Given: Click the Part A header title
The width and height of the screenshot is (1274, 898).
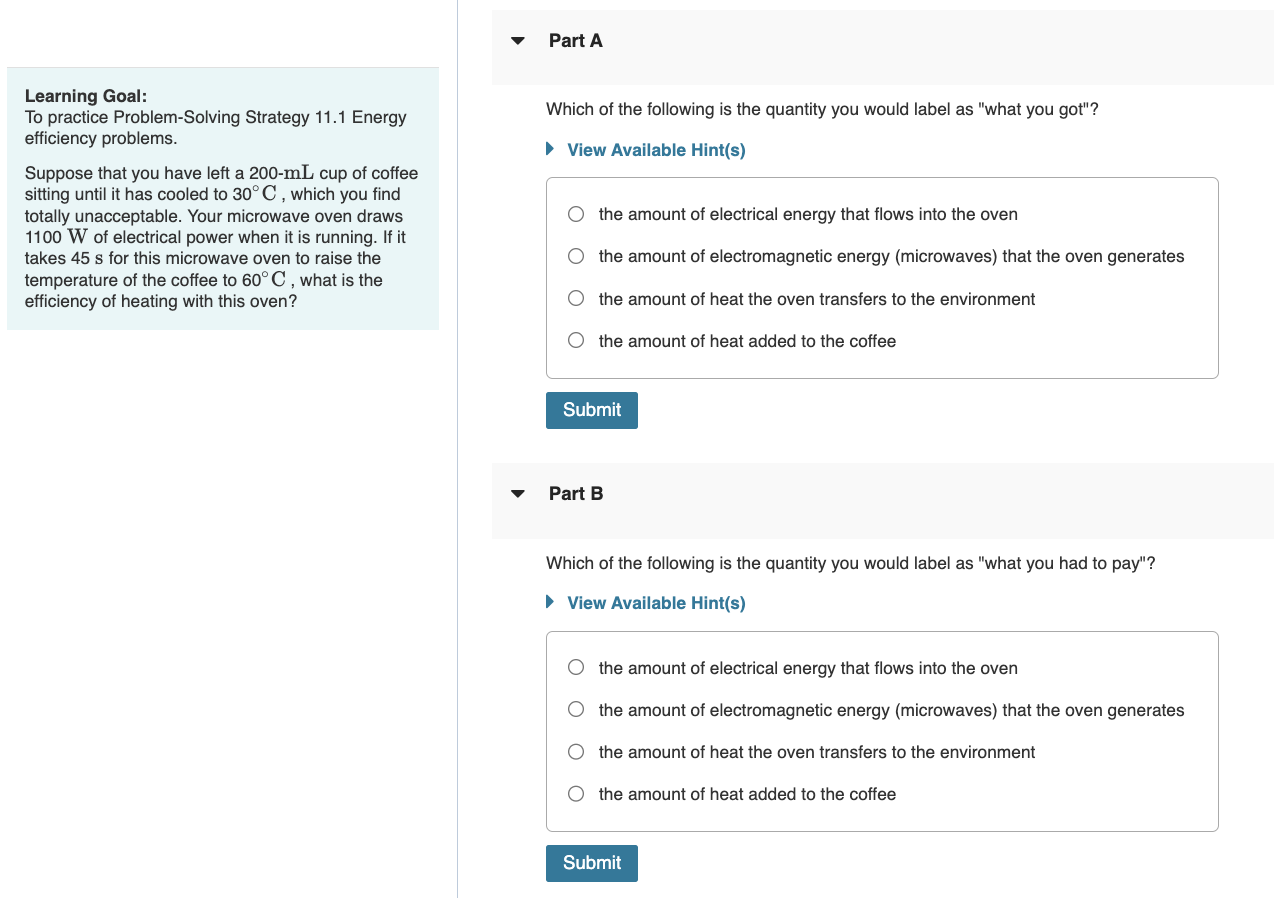Looking at the screenshot, I should pos(575,40).
